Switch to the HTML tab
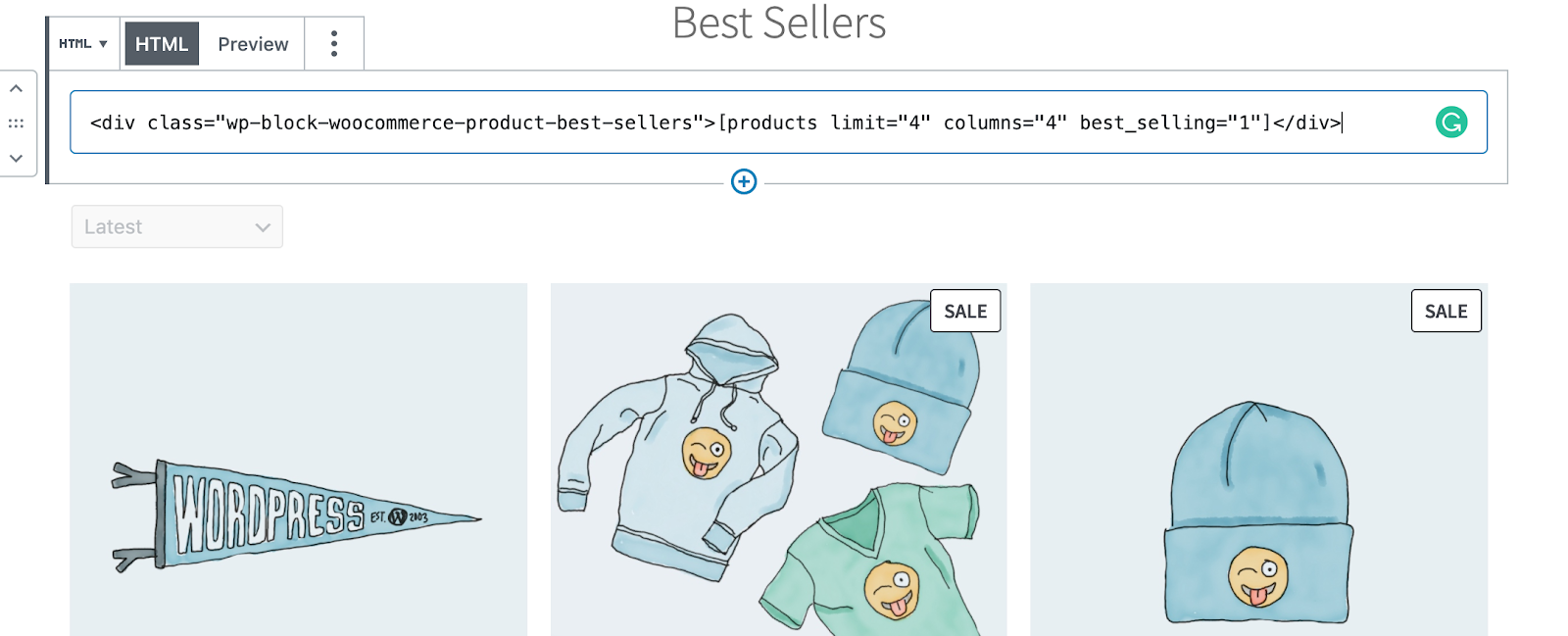1568x636 pixels. 162,44
